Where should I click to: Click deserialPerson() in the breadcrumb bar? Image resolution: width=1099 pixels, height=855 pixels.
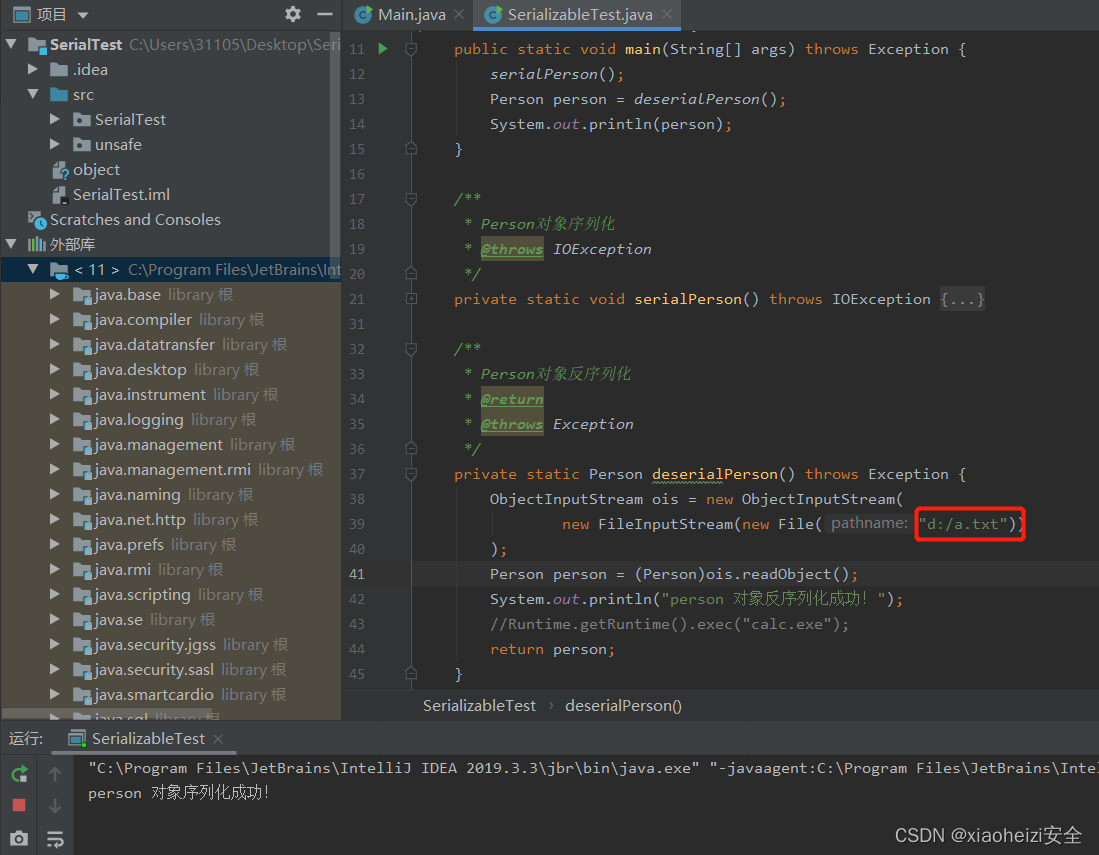point(623,706)
